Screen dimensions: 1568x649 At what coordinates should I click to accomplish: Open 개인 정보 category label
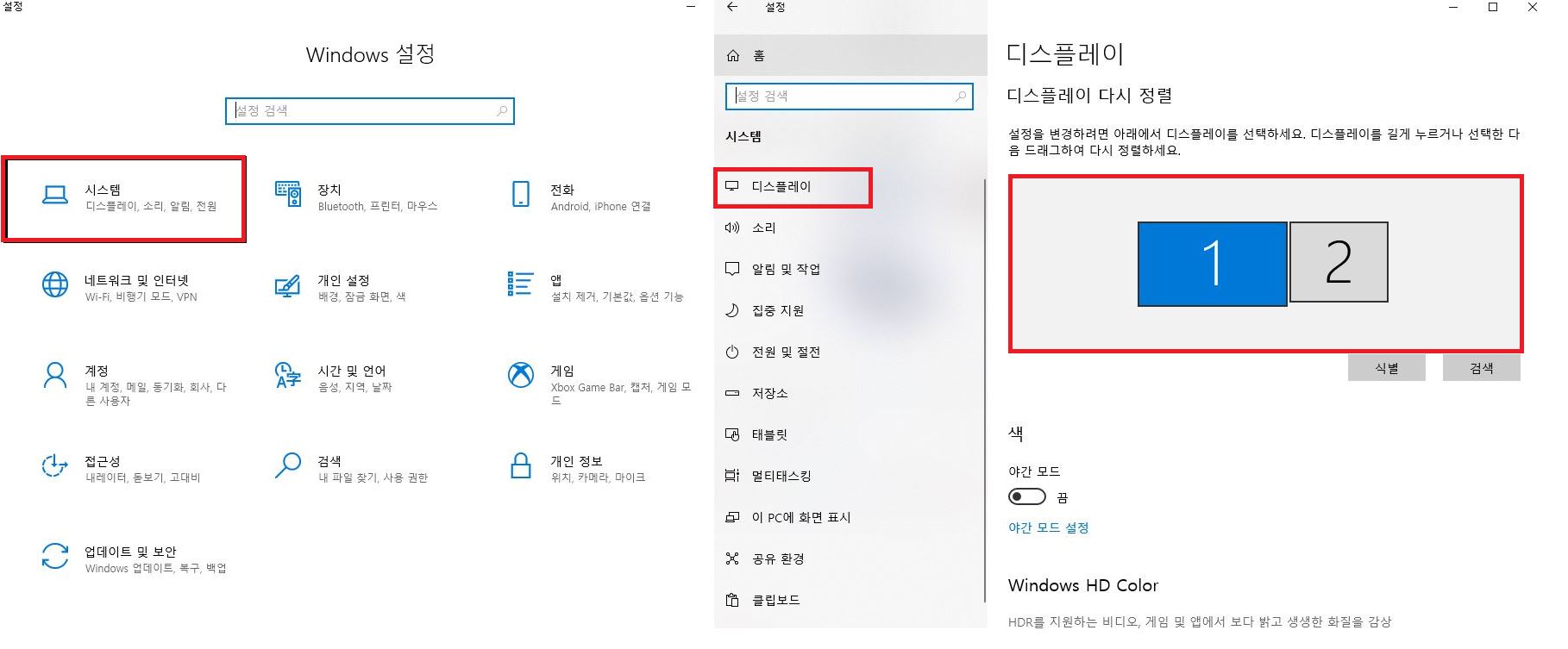pos(576,461)
